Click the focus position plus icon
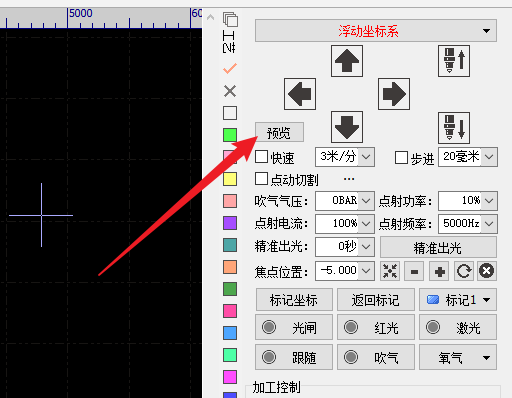Image resolution: width=512 pixels, height=398 pixels. 439,271
